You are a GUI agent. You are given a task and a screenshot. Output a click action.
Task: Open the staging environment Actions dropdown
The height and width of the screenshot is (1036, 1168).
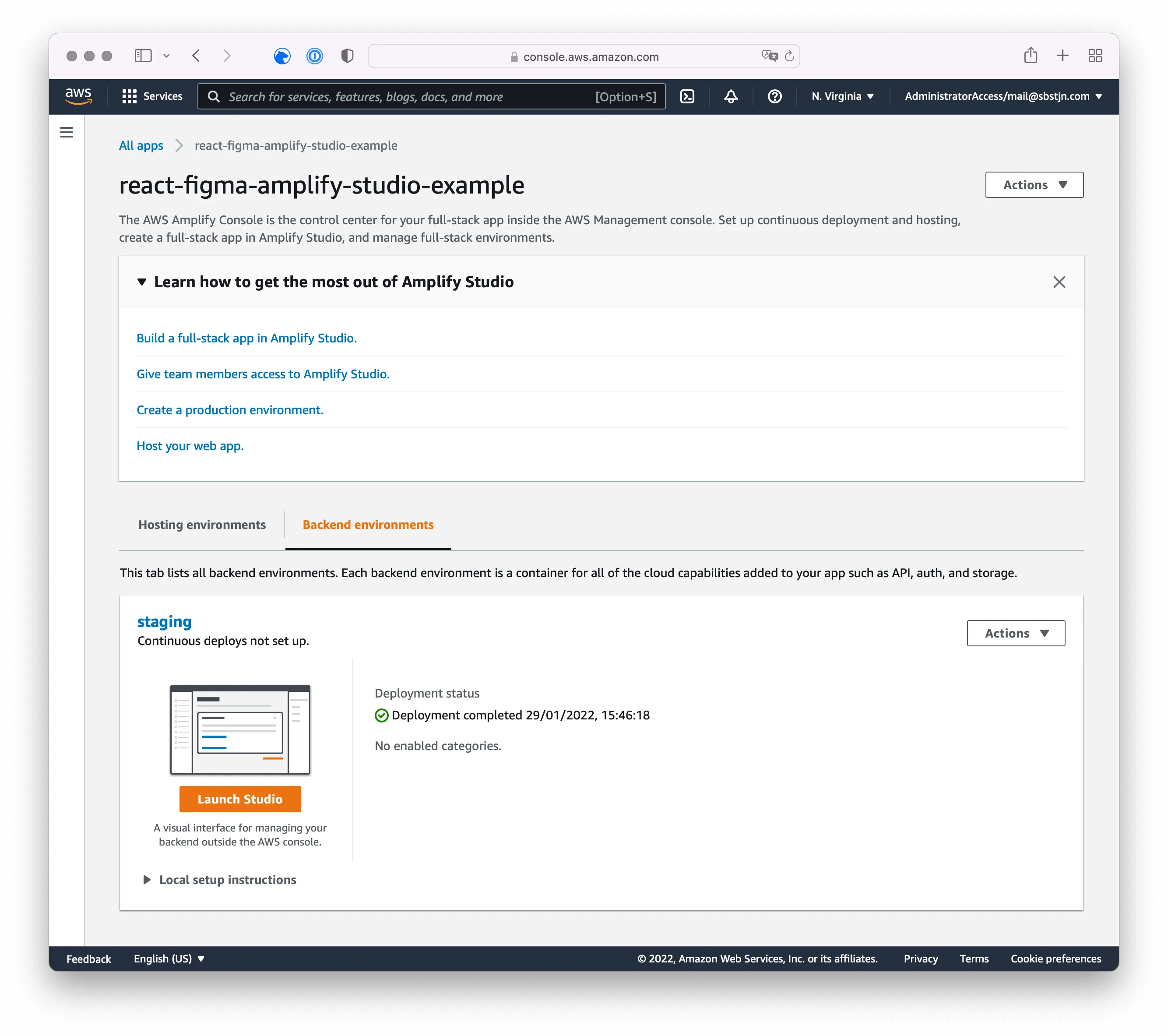1015,633
